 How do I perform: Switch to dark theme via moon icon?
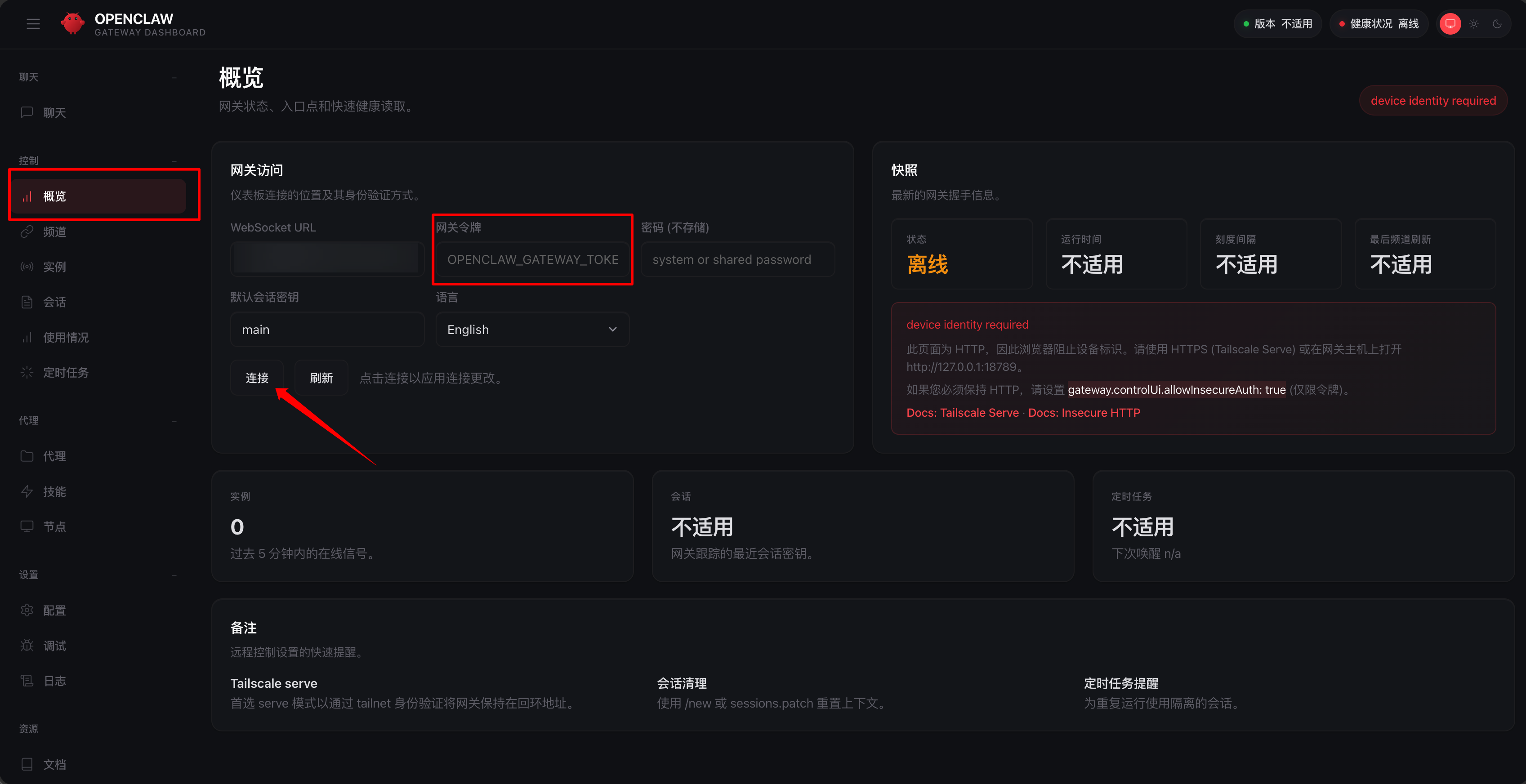pyautogui.click(x=1498, y=24)
